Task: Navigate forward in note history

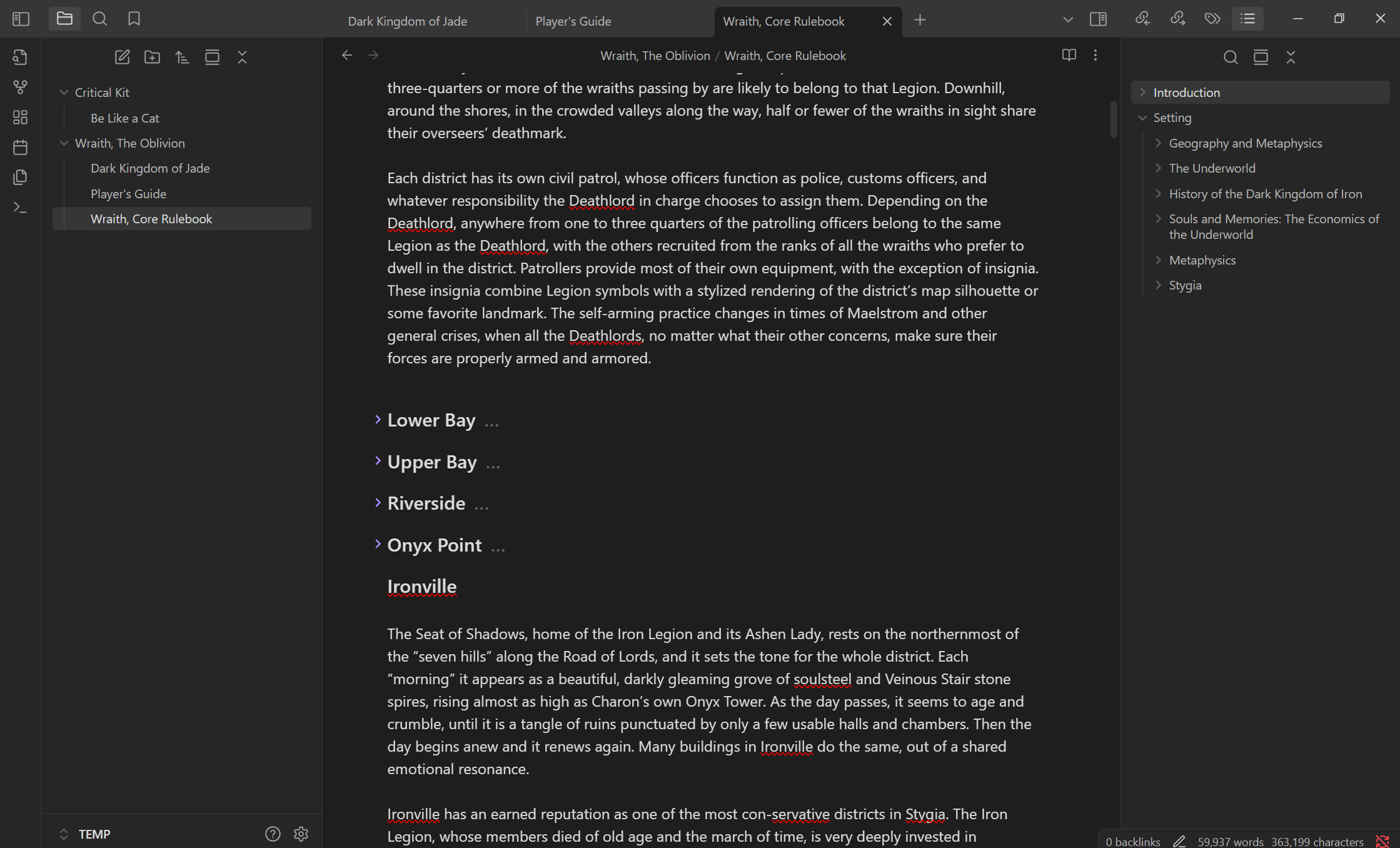Action: click(x=373, y=56)
